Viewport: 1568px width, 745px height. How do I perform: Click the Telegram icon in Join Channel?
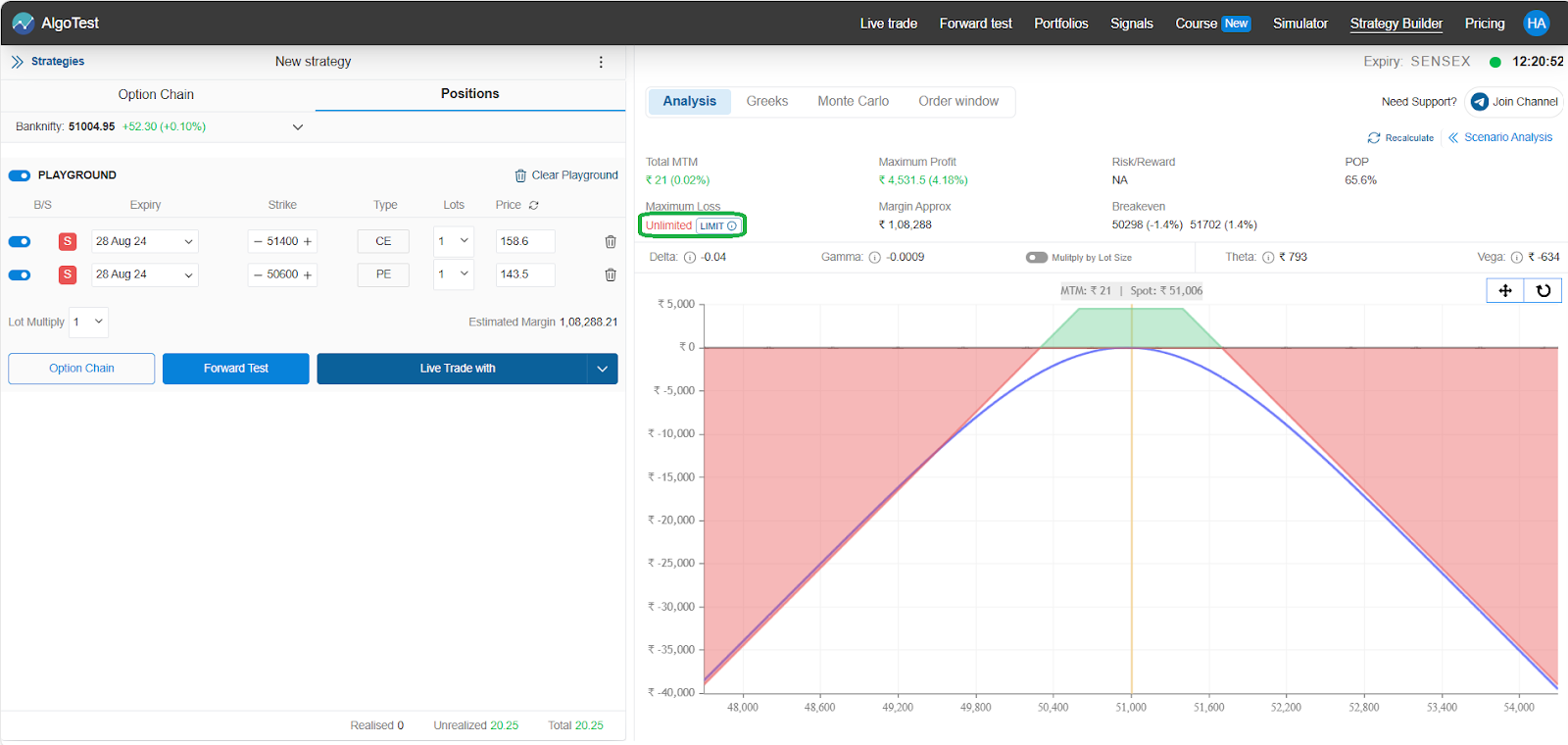click(x=1480, y=102)
